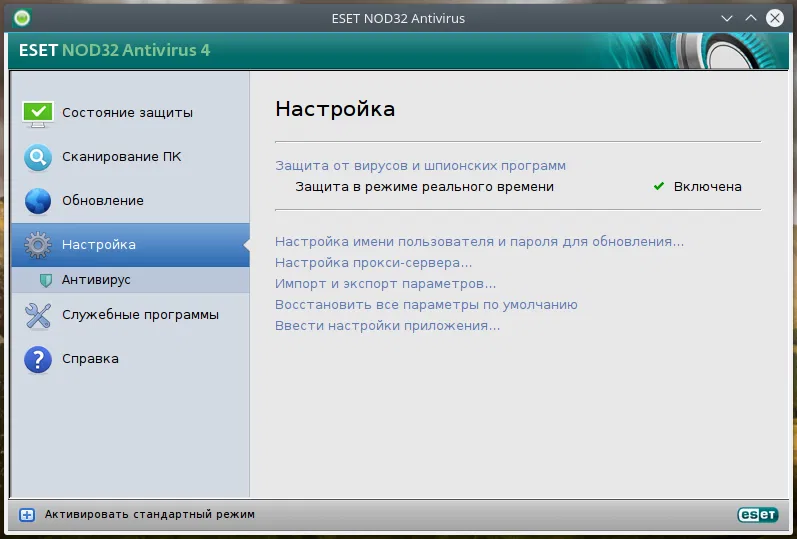Open Защита от вирусов и шпионских программ link

420,166
